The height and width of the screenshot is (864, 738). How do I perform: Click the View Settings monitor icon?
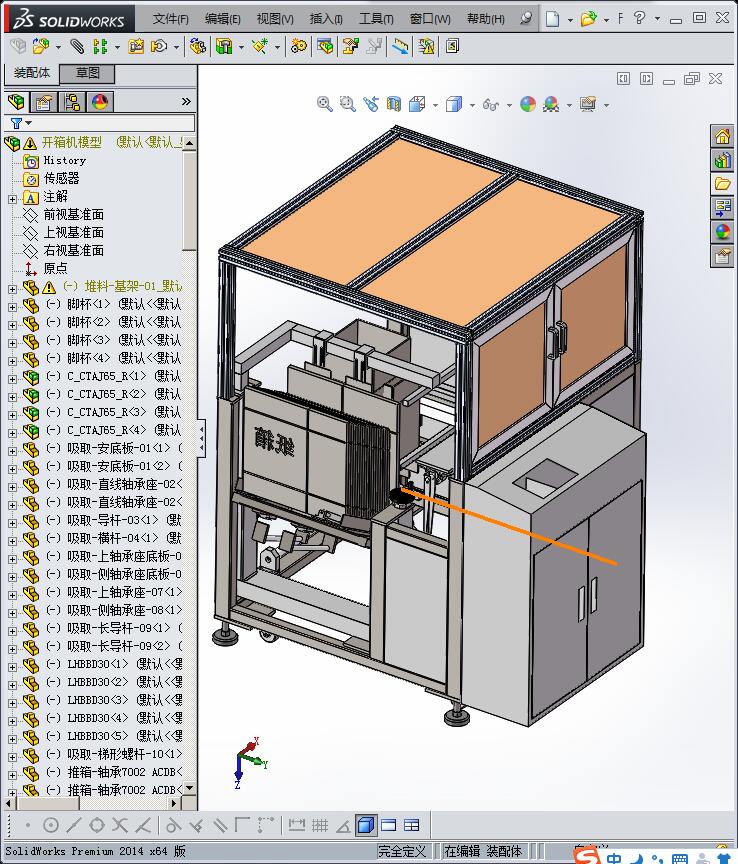point(588,104)
